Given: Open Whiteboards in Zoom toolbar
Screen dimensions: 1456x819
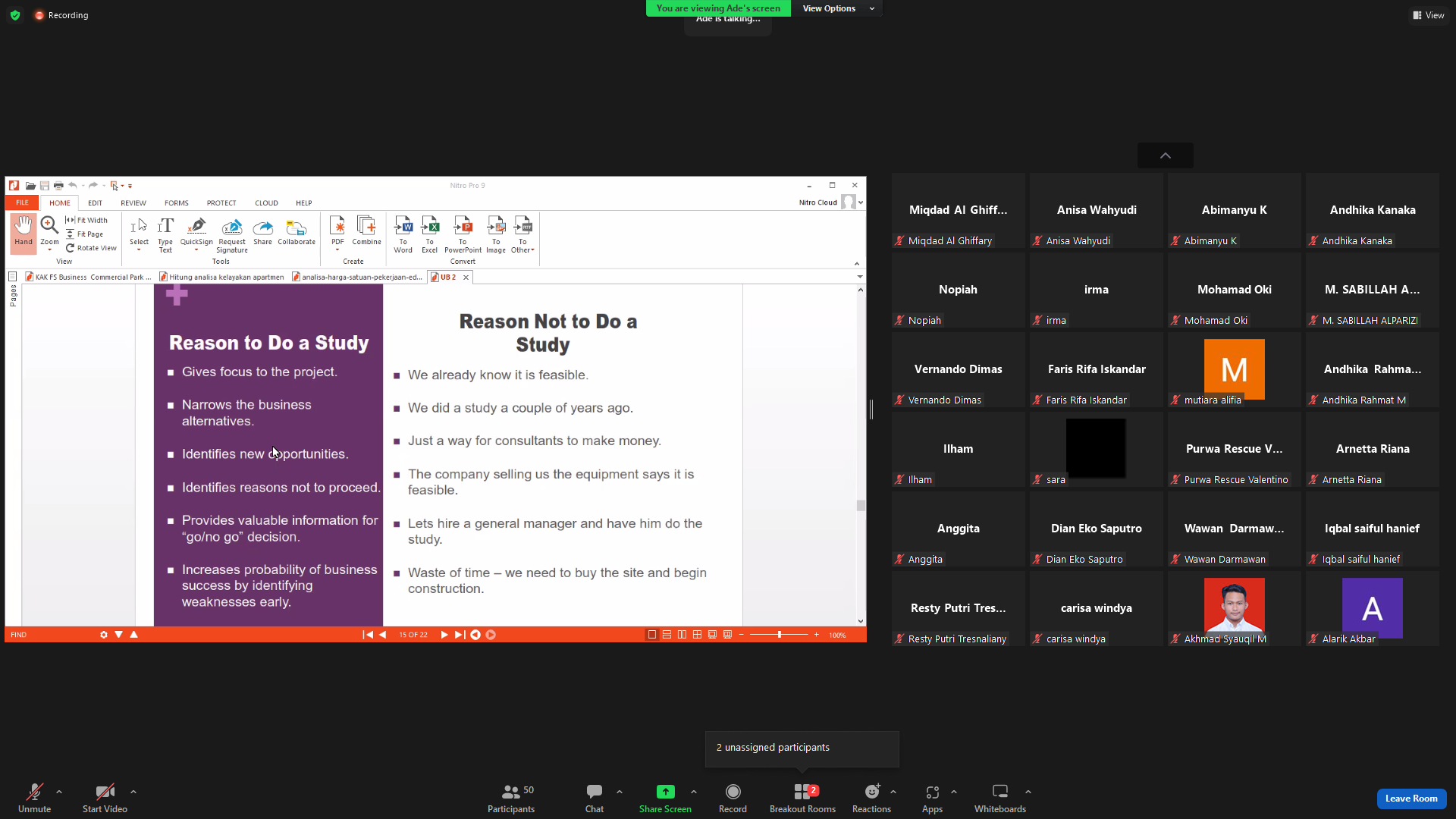Looking at the screenshot, I should tap(1000, 799).
